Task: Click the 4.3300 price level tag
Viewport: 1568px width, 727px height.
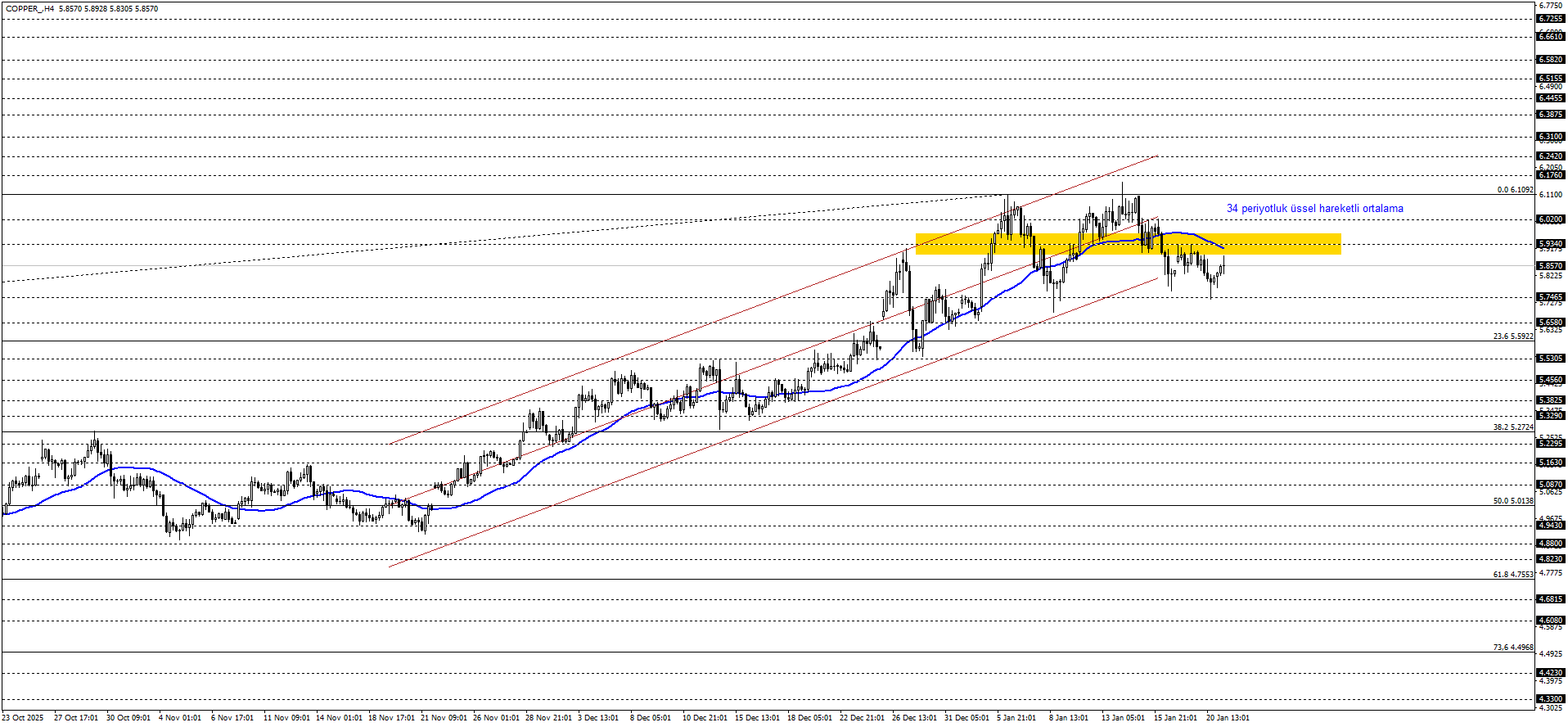Action: (1551, 700)
